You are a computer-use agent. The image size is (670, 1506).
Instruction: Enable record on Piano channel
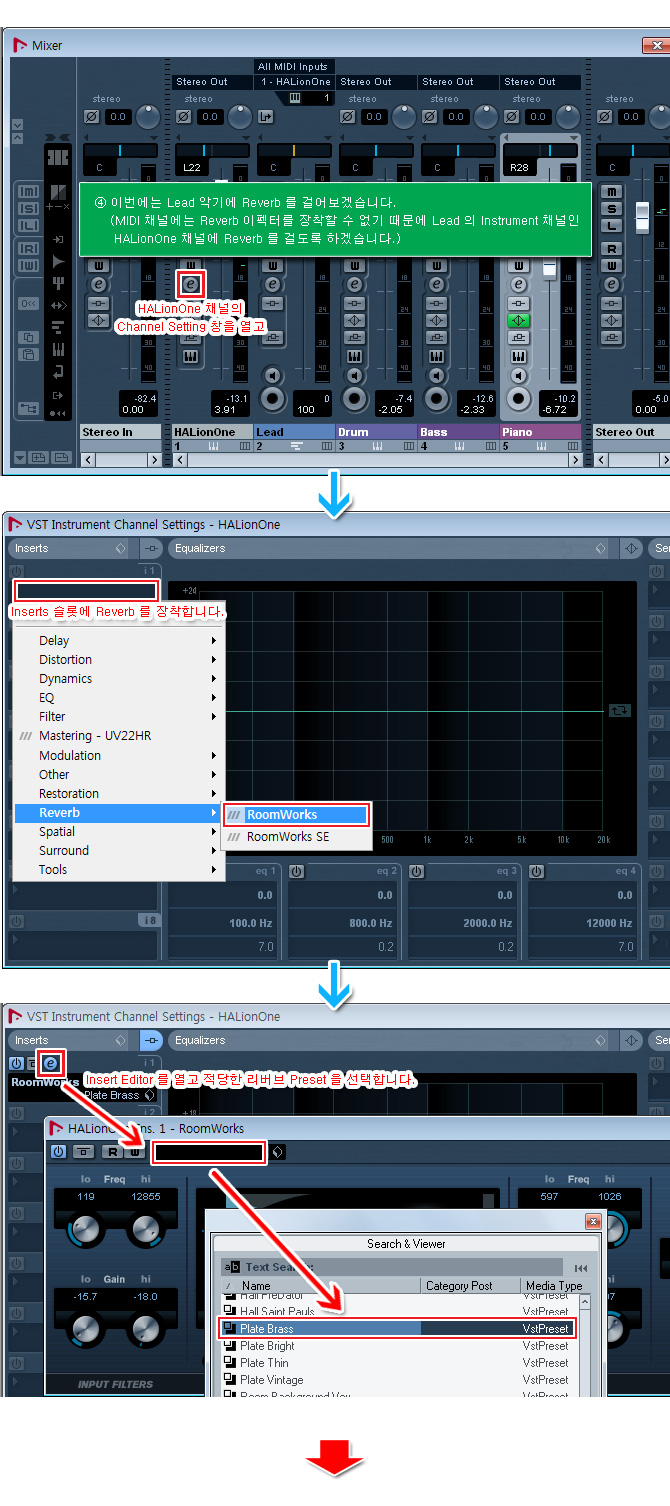pos(518,399)
